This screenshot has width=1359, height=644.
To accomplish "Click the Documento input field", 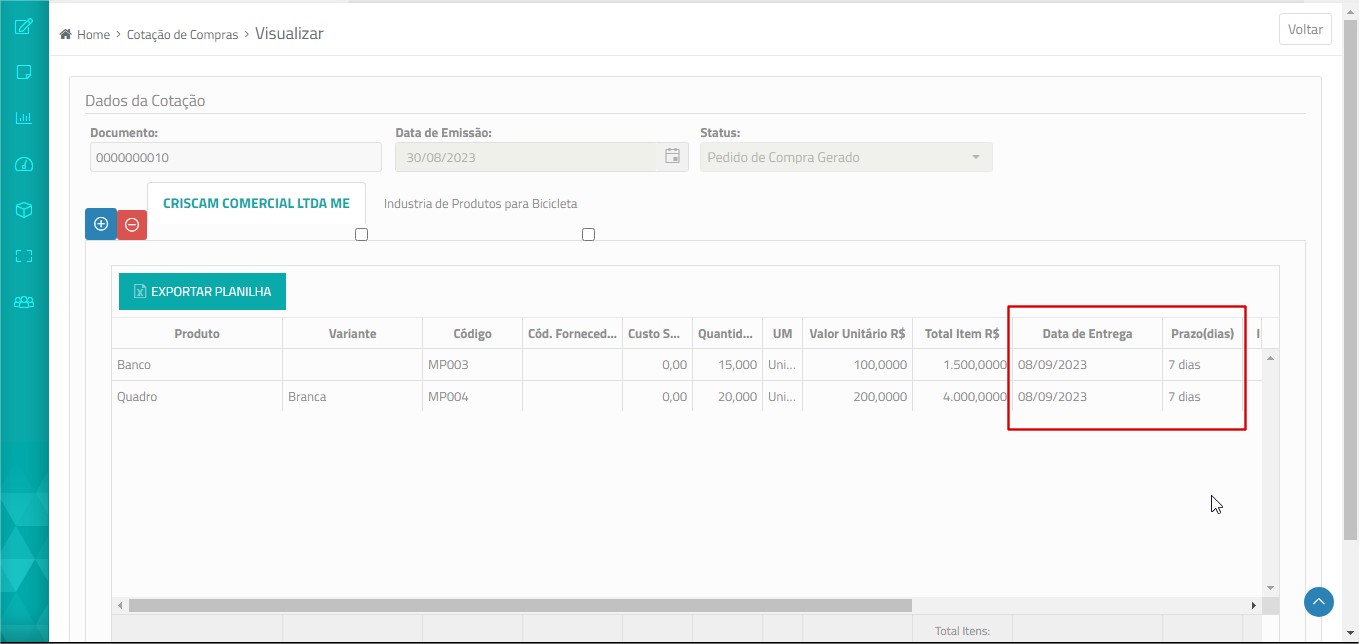I will [x=236, y=157].
